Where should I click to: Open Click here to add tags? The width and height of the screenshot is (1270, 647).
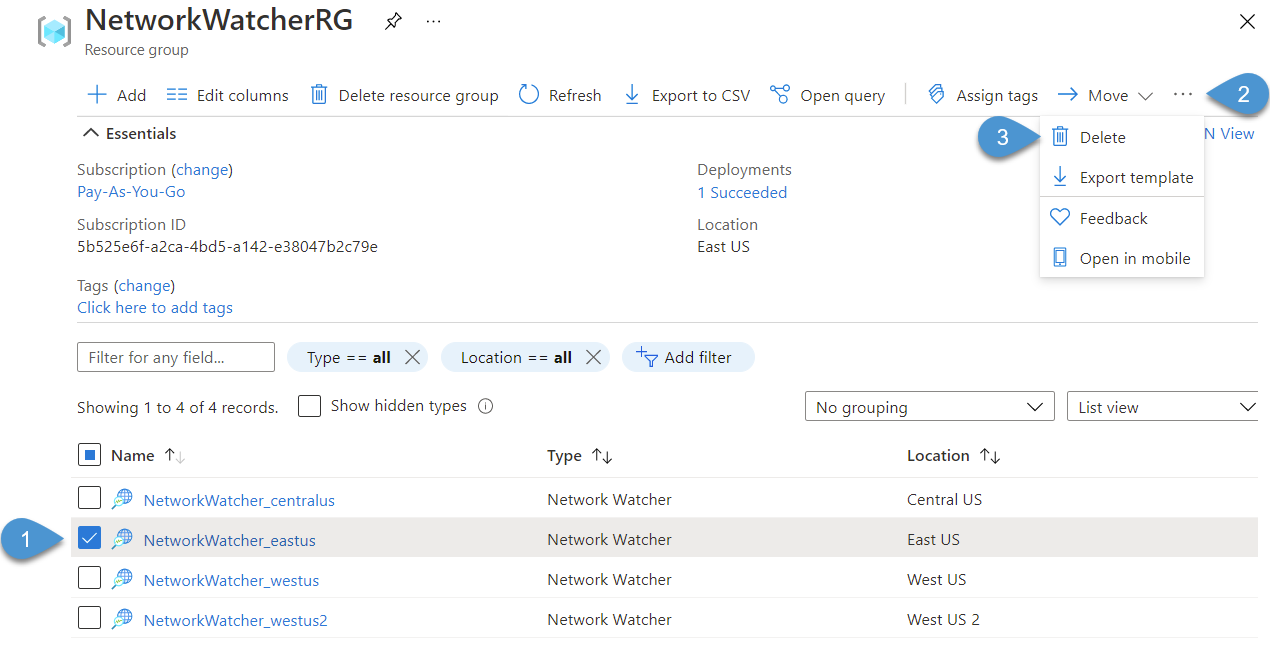[x=155, y=307]
